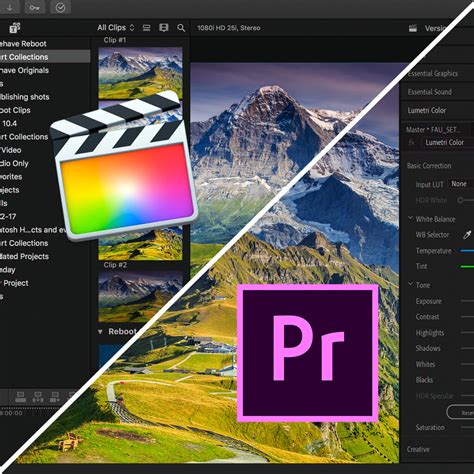Adjust the blue Temperature slider
This screenshot has height=474, width=474.
pos(467,251)
